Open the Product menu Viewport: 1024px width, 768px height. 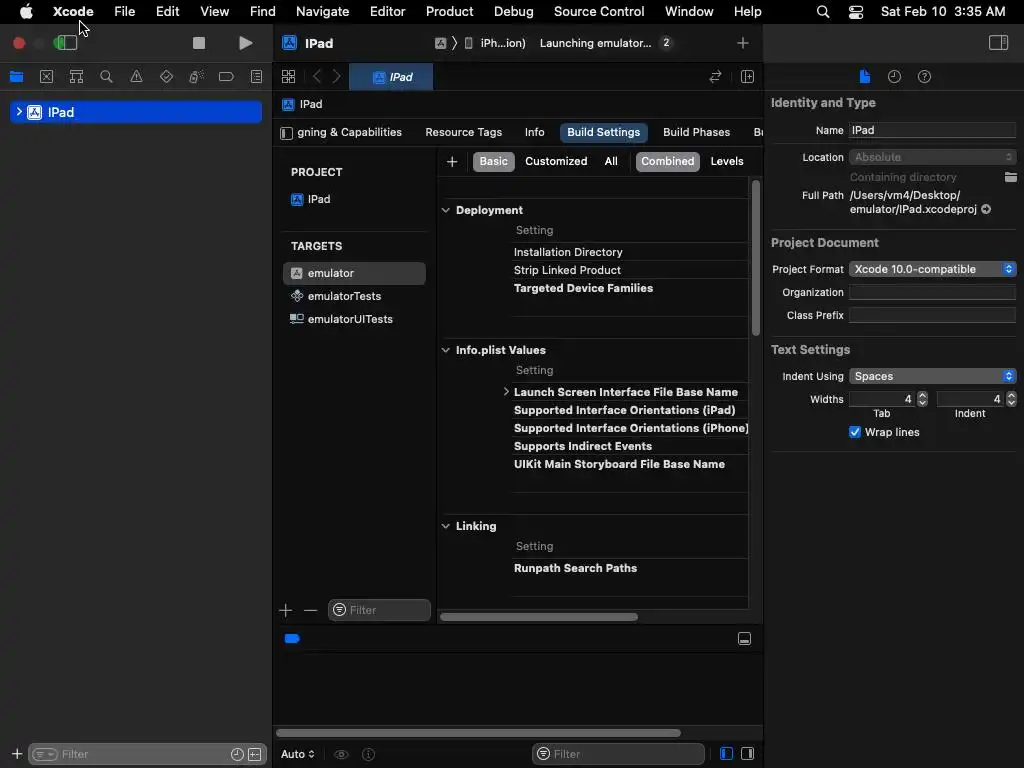(449, 12)
